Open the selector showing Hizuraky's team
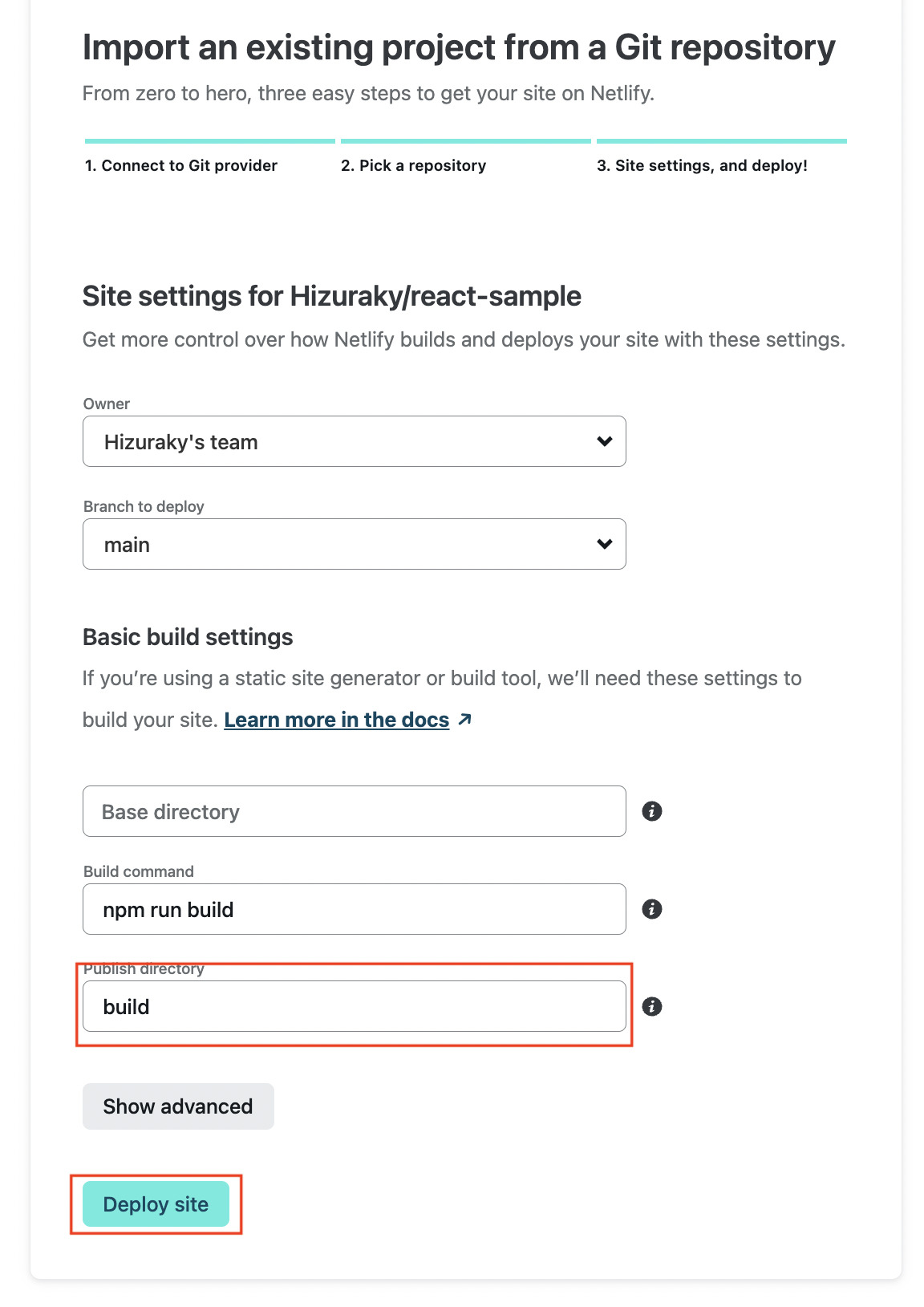 pyautogui.click(x=354, y=441)
